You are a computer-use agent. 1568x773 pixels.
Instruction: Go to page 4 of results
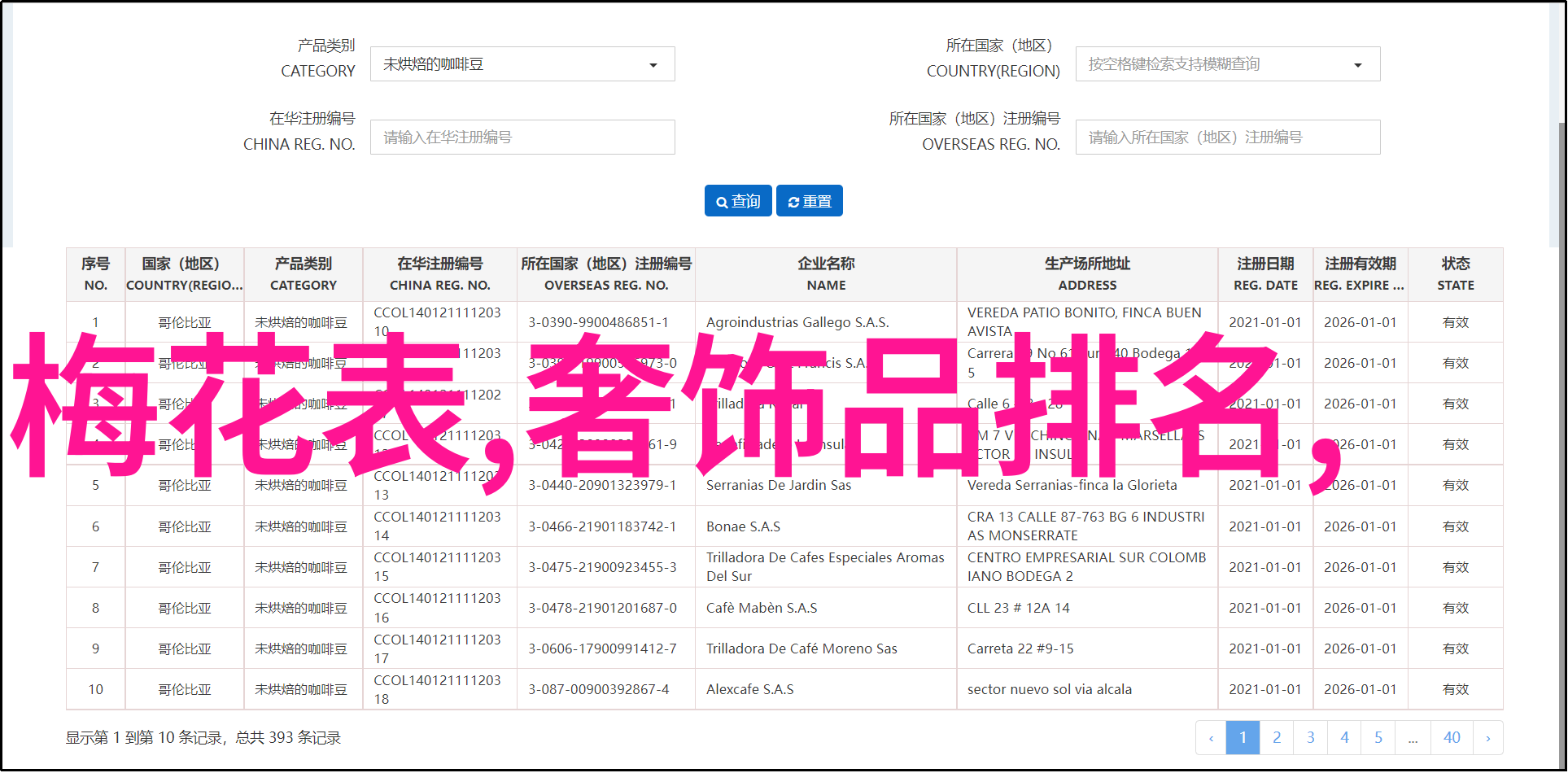[1344, 738]
